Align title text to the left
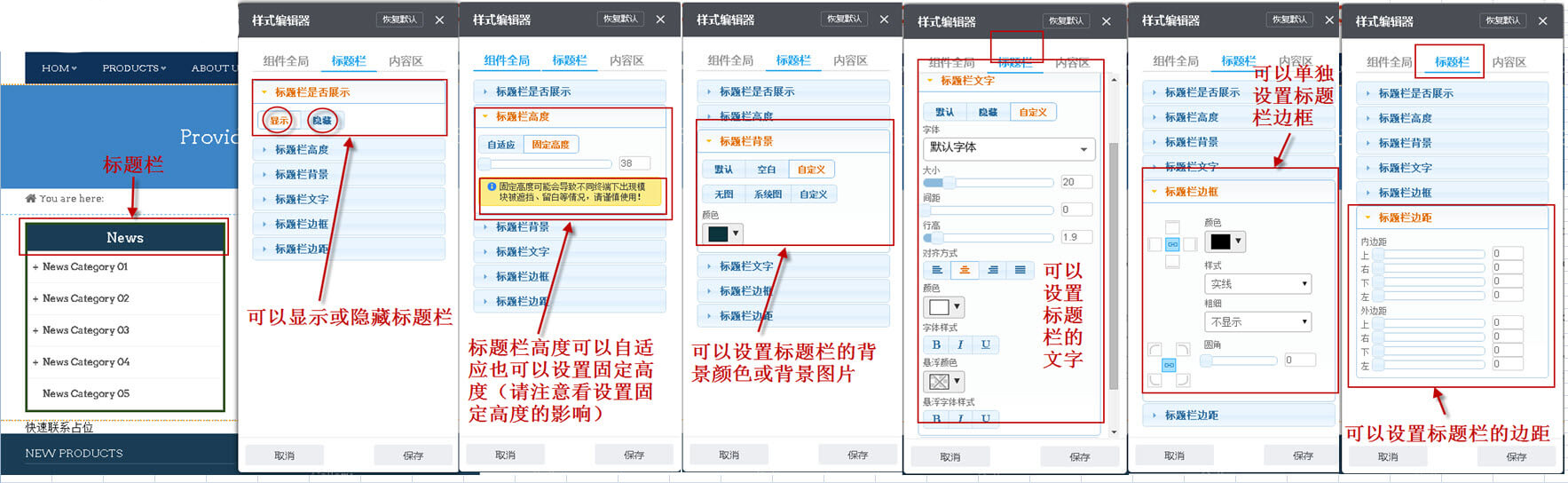 (936, 270)
